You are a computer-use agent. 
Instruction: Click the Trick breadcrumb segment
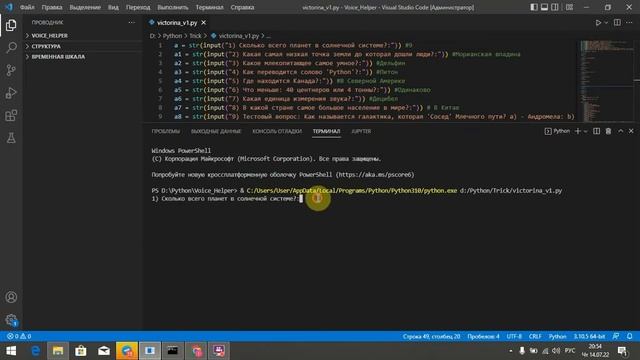click(x=195, y=36)
